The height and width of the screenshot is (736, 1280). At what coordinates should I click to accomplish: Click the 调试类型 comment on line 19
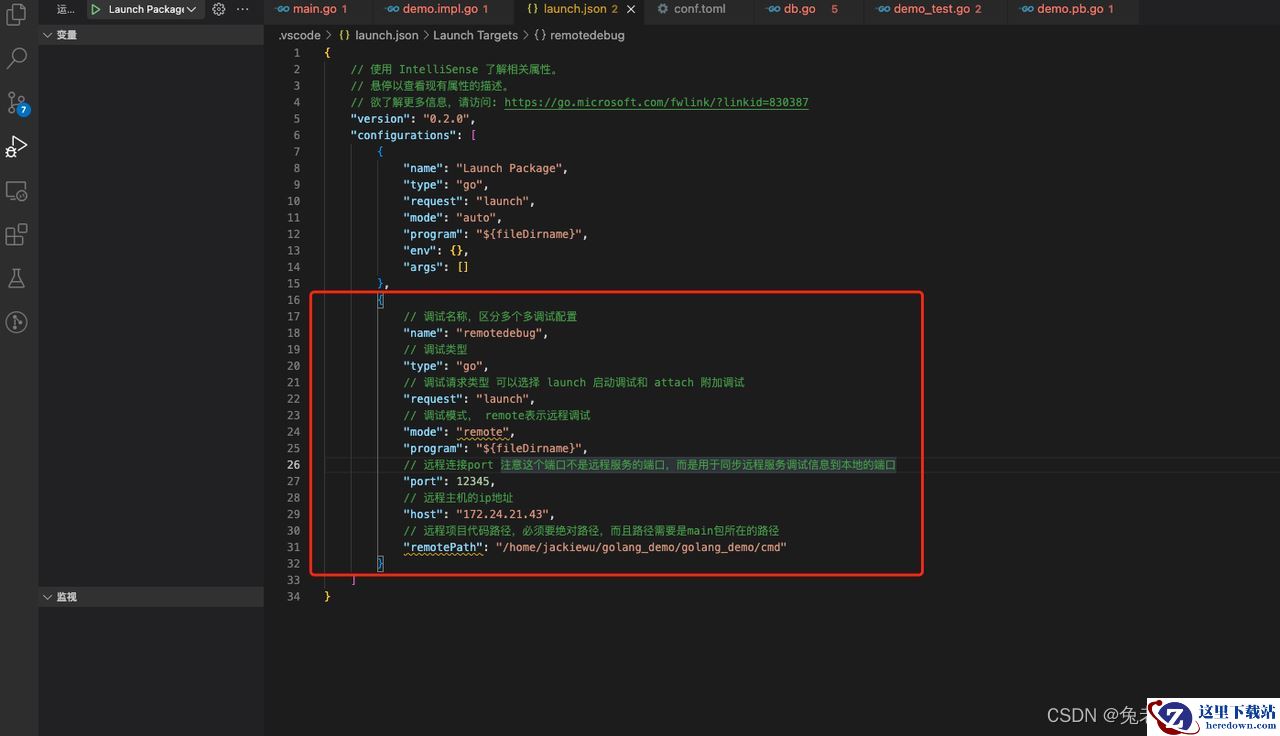[435, 349]
